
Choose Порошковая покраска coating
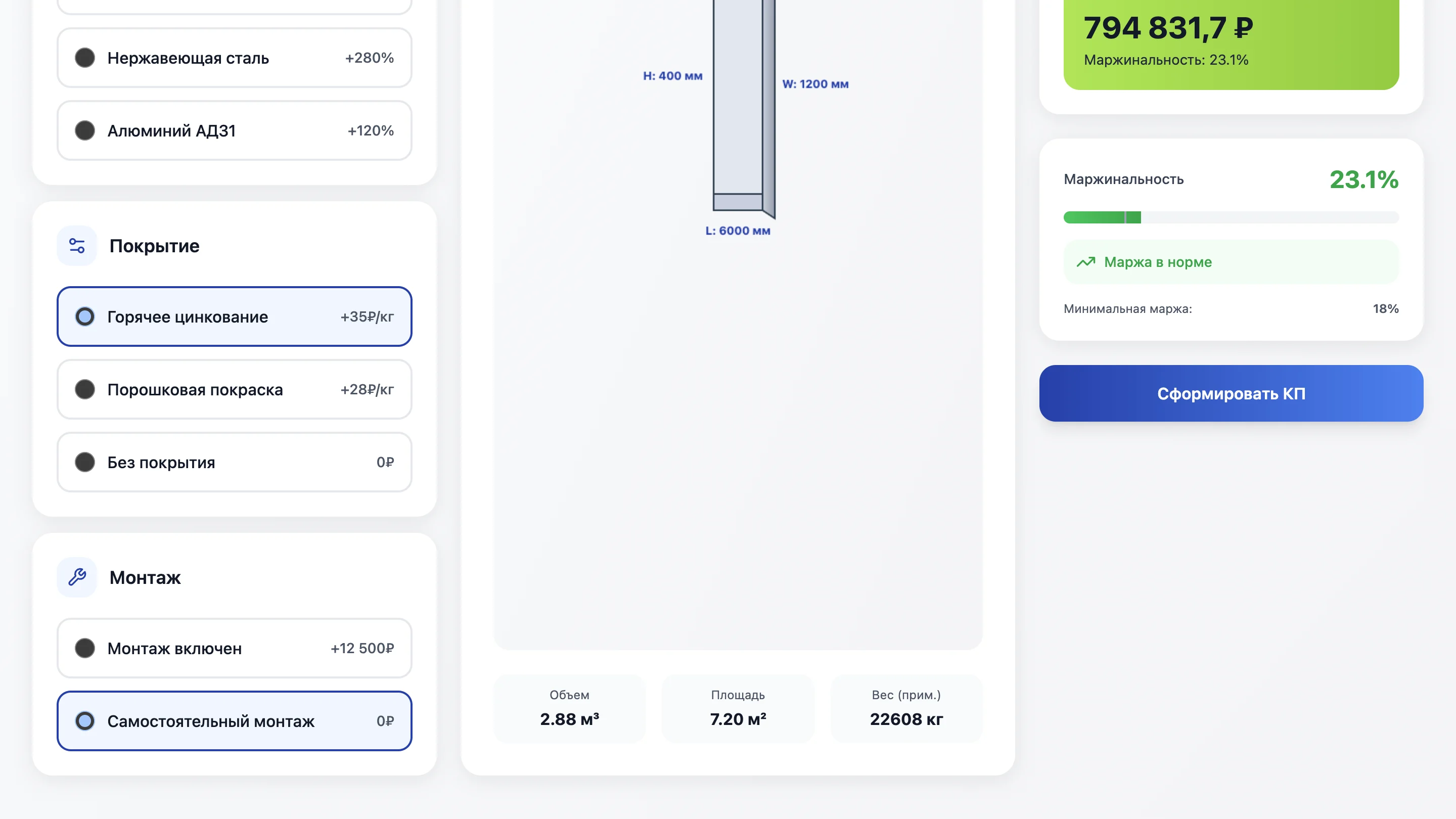[x=234, y=389]
